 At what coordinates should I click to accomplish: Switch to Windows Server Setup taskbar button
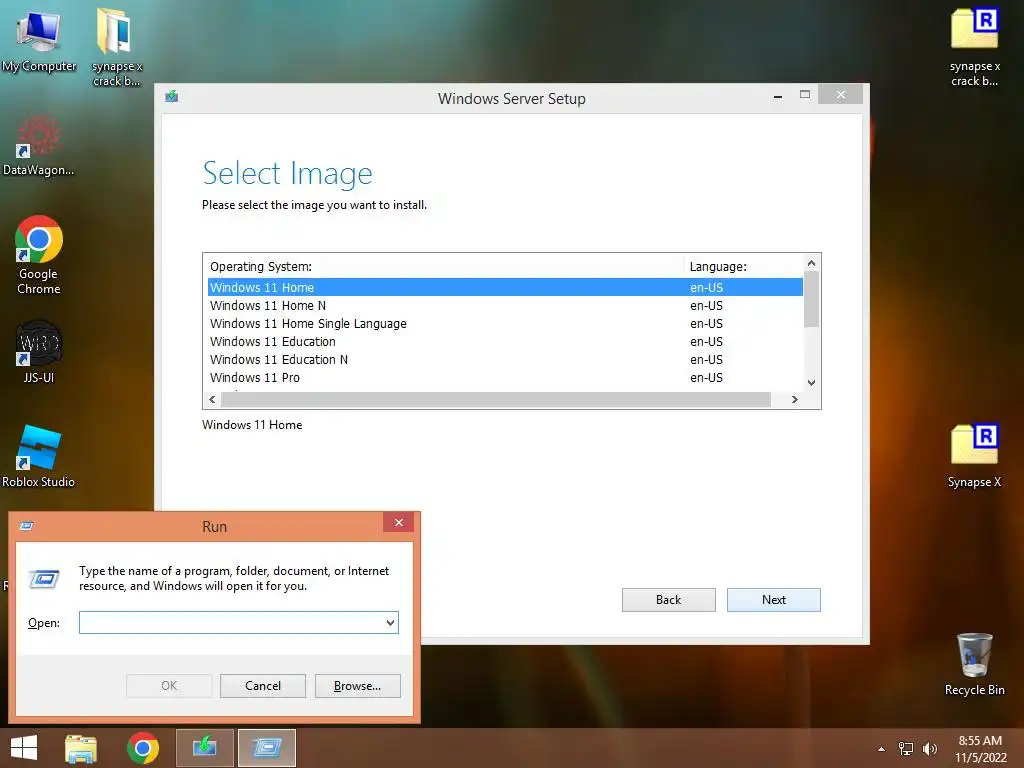point(205,748)
